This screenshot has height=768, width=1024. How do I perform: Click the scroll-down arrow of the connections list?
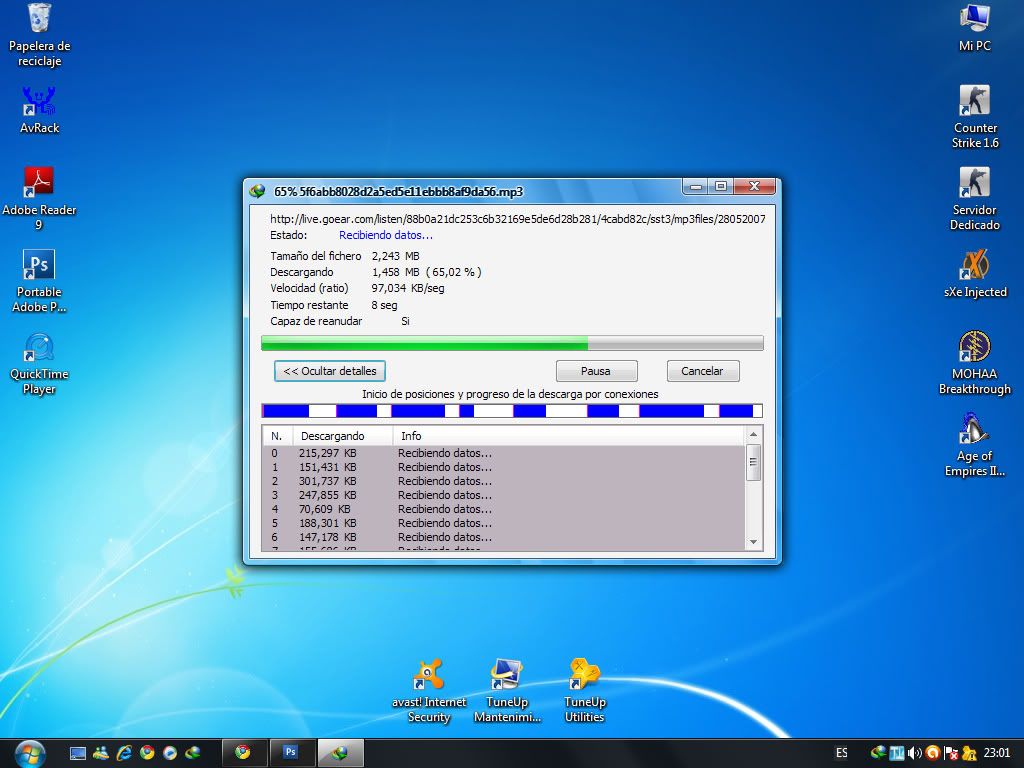[x=754, y=541]
